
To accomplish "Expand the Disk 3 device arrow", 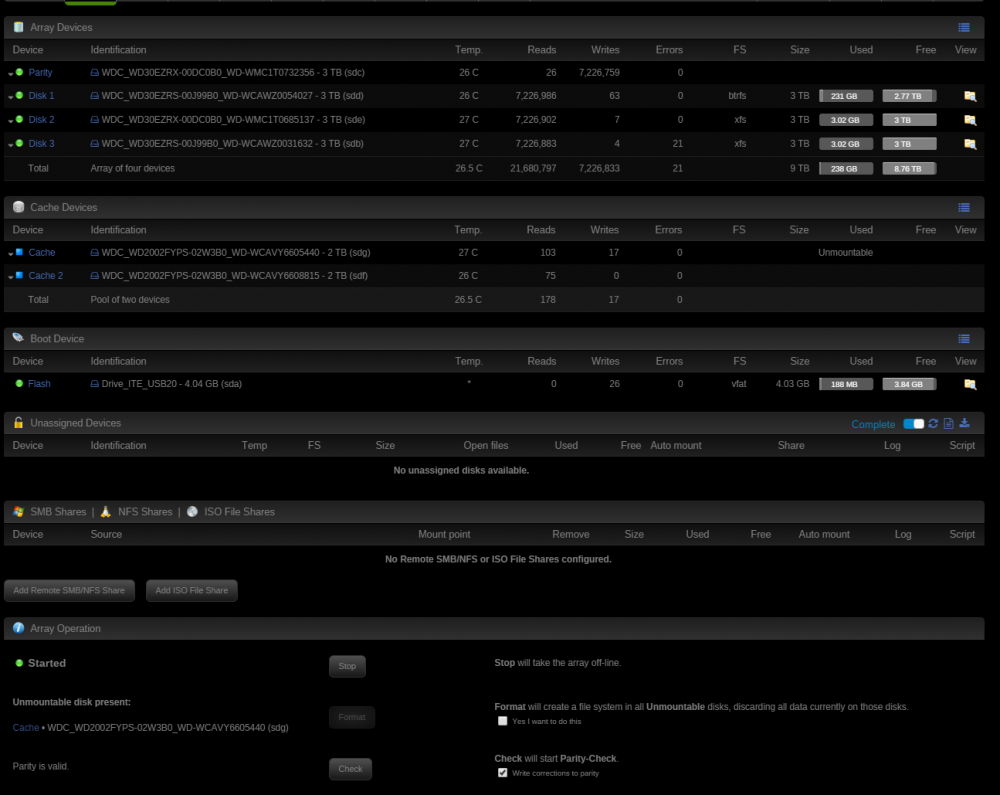I will (x=11, y=145).
